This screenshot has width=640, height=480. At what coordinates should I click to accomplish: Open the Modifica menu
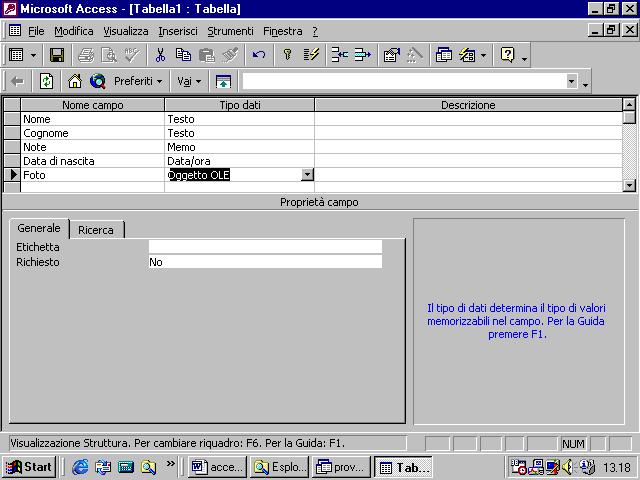73,31
